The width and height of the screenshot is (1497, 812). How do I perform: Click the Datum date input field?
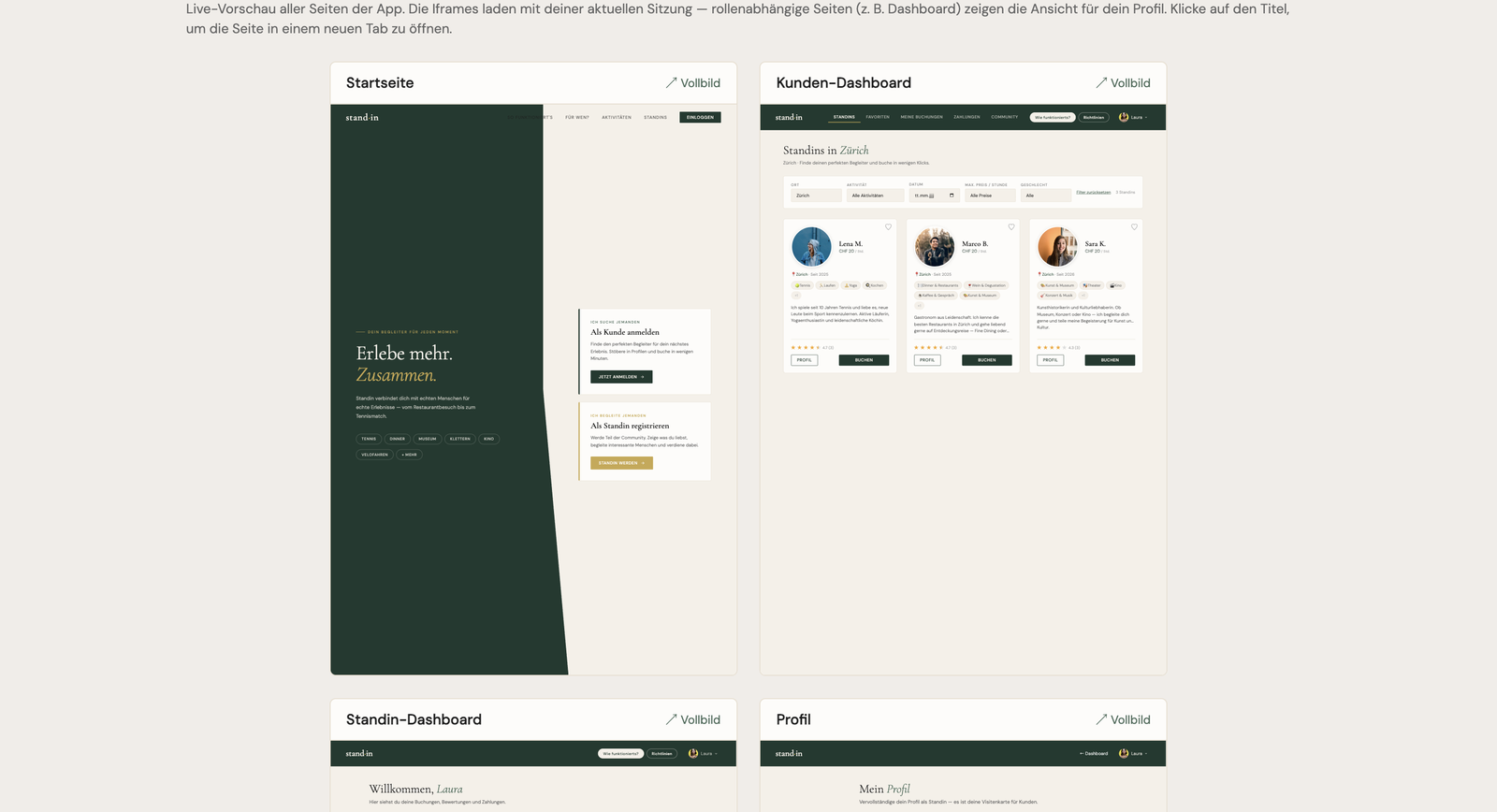pyautogui.click(x=934, y=196)
